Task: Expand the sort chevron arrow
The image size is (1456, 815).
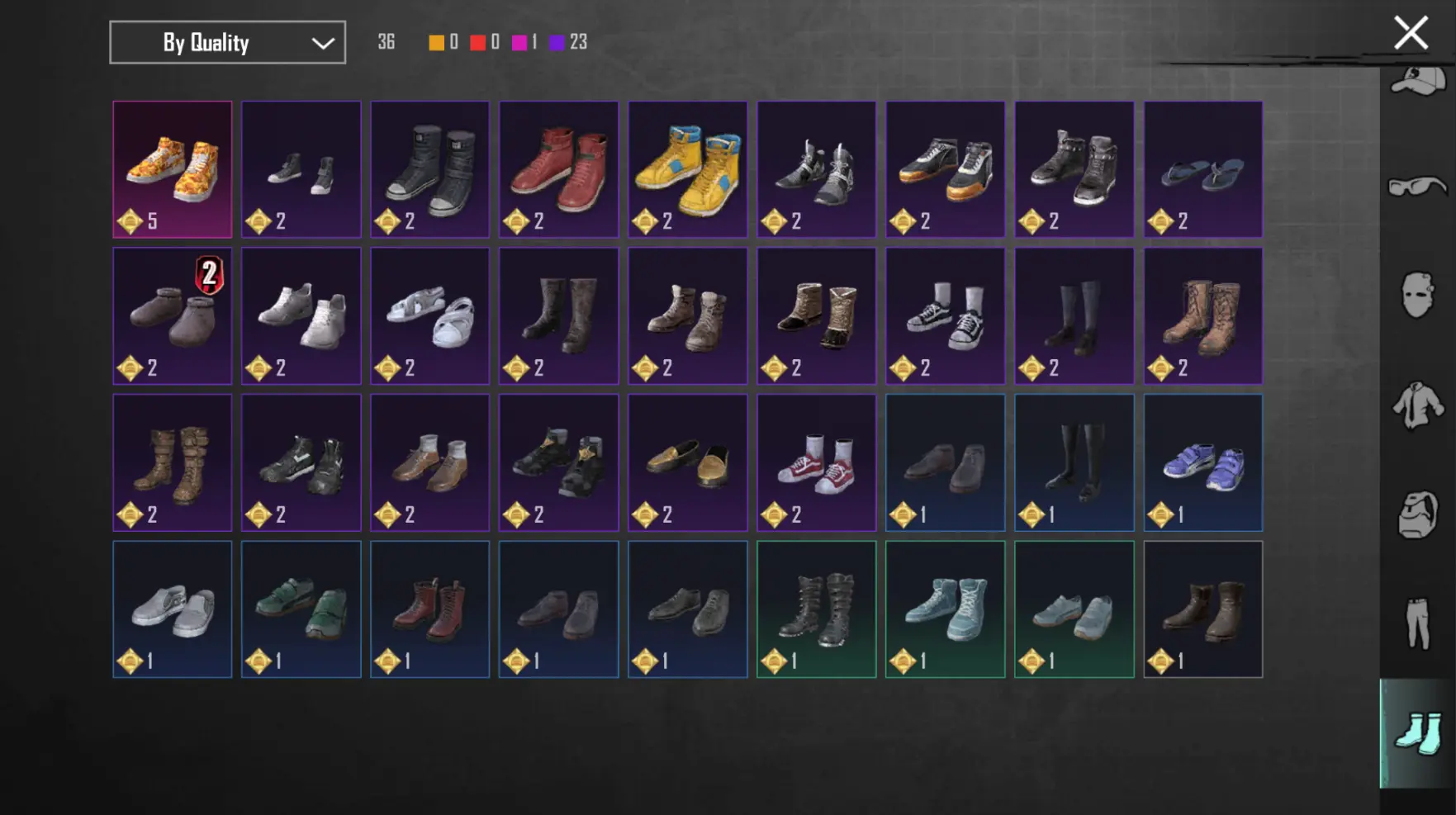Action: coord(323,43)
